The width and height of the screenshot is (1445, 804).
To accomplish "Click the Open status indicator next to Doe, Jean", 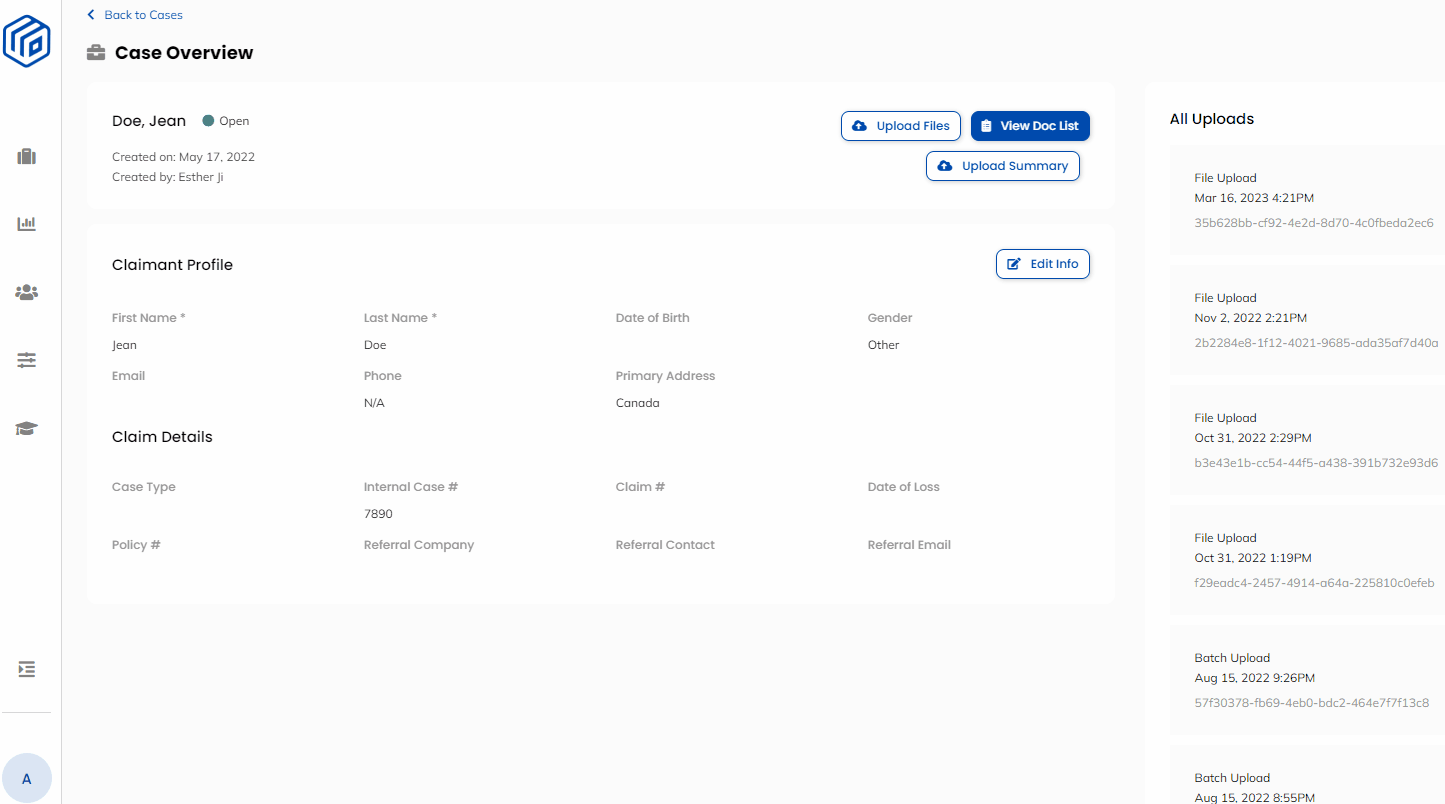I will pos(225,120).
